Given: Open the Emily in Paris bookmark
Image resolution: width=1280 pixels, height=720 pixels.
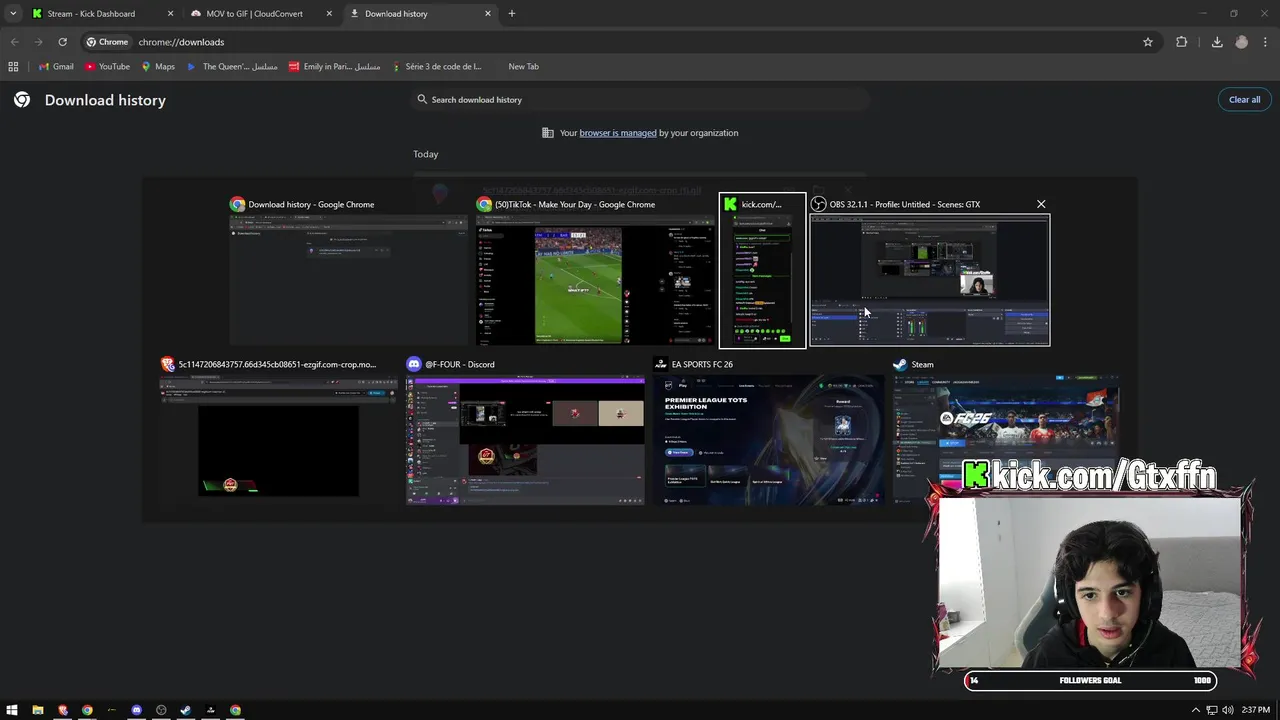Looking at the screenshot, I should point(334,67).
